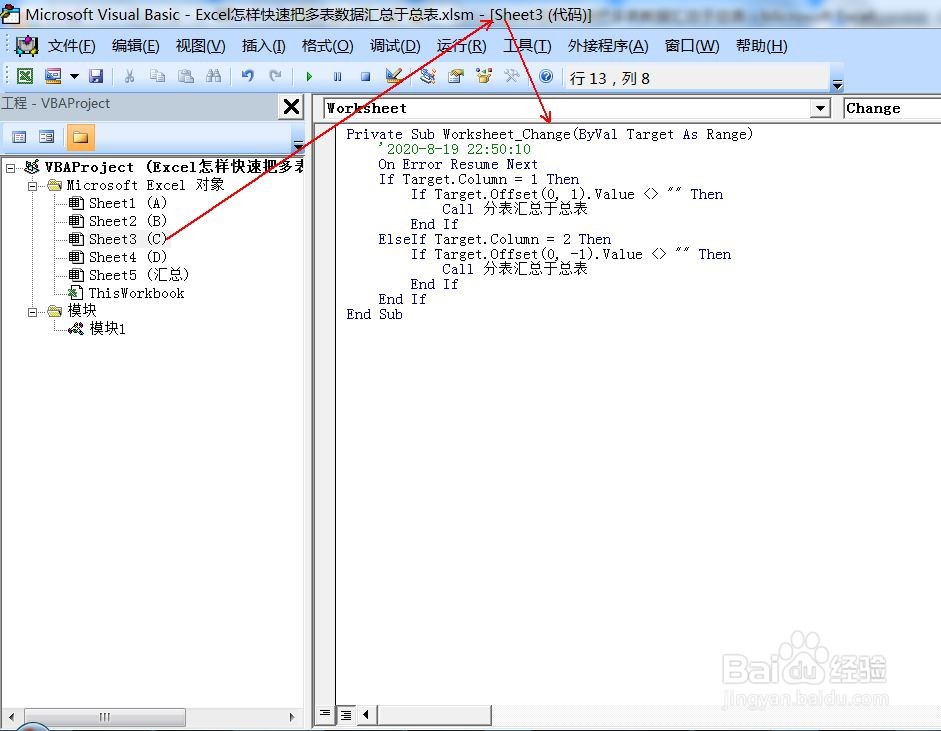The width and height of the screenshot is (941, 731).
Task: Switch to Full Module View button
Action: coord(346,714)
